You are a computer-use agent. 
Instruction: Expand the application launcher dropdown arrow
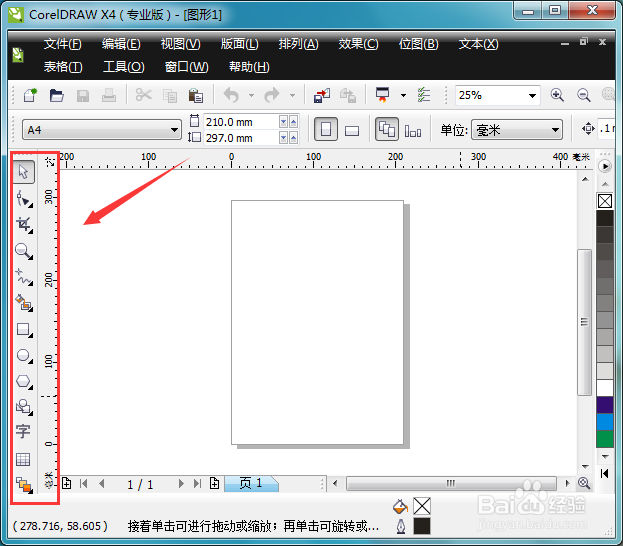pos(403,95)
